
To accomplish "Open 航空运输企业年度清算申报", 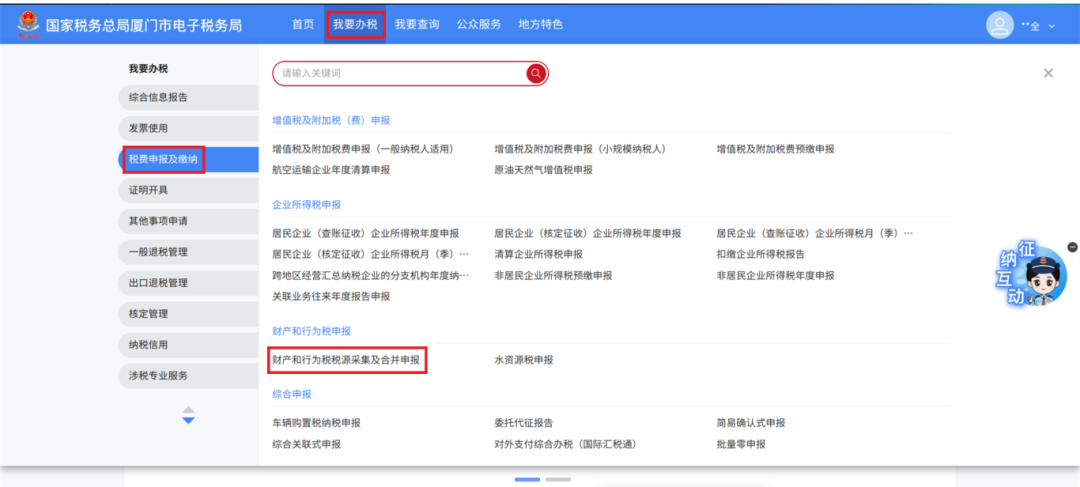I will (331, 170).
